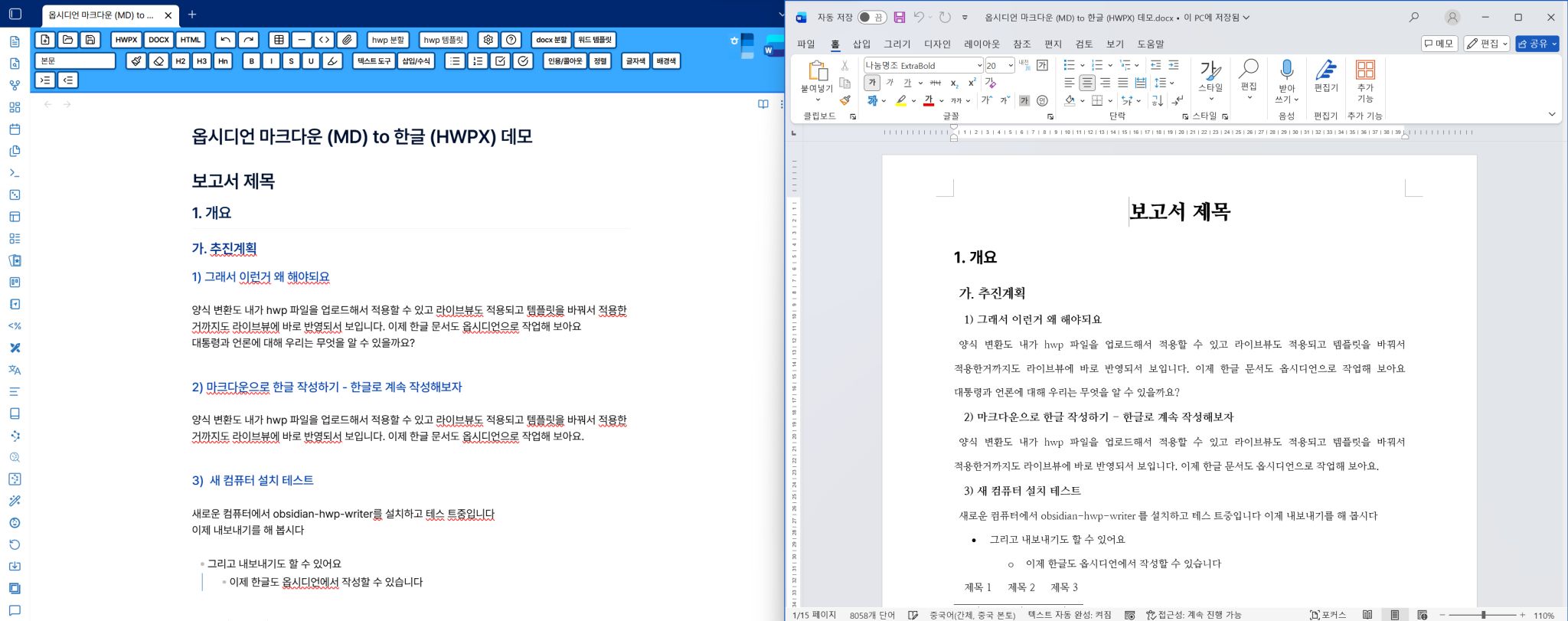
Task: Toggle bold B in Obsidian toolbar
Action: click(x=251, y=60)
